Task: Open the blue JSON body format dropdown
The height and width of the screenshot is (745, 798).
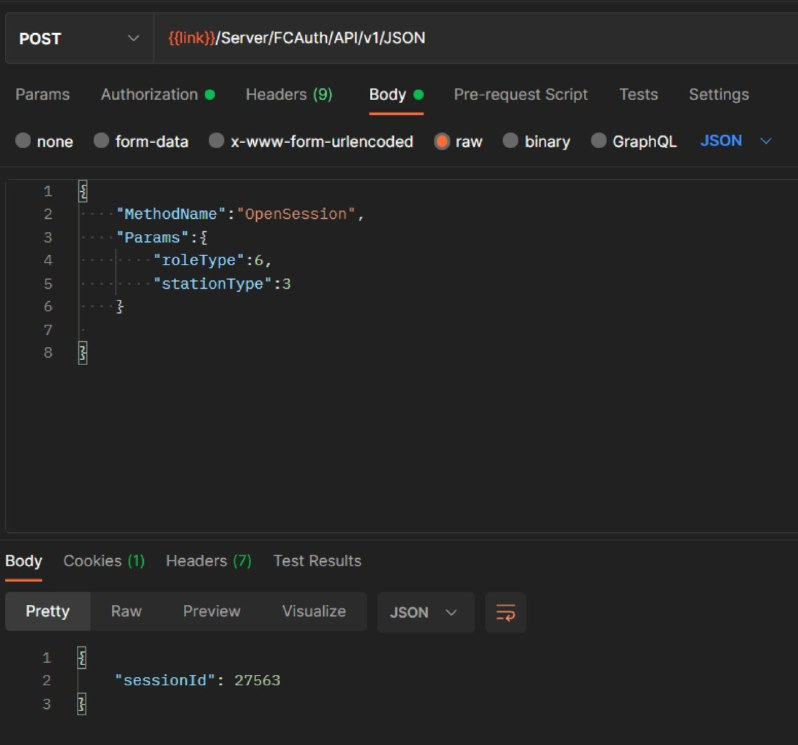Action: 736,141
